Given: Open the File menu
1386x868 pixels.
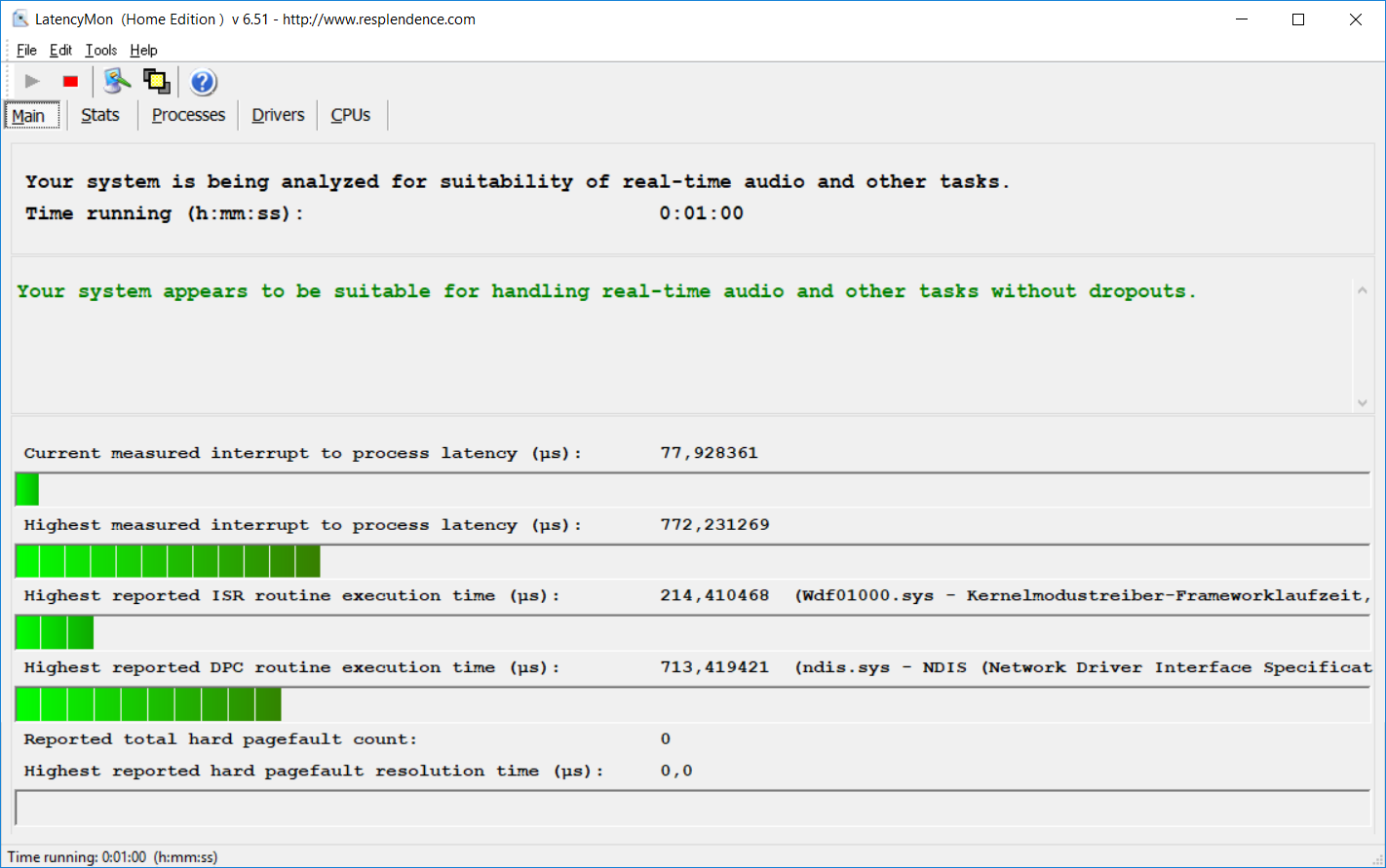Looking at the screenshot, I should coord(26,51).
